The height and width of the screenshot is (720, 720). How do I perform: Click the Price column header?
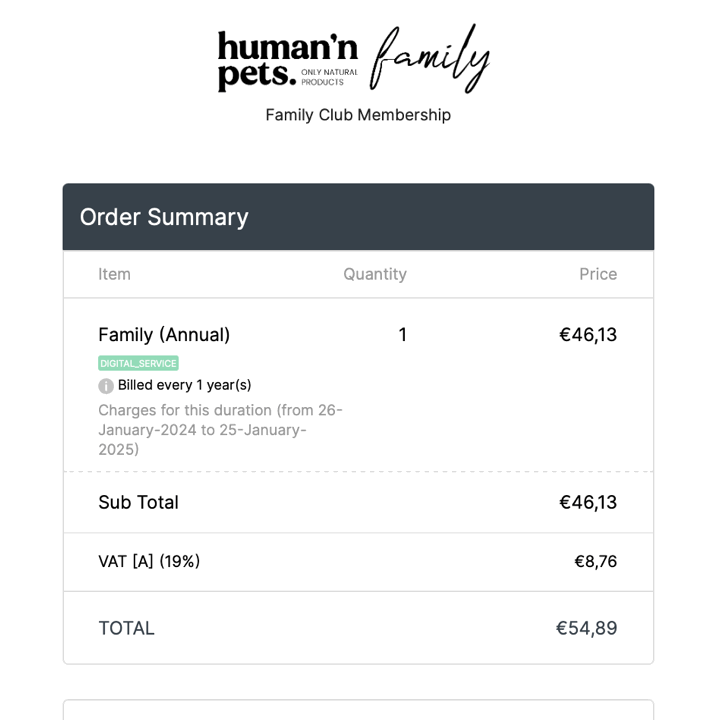point(598,274)
